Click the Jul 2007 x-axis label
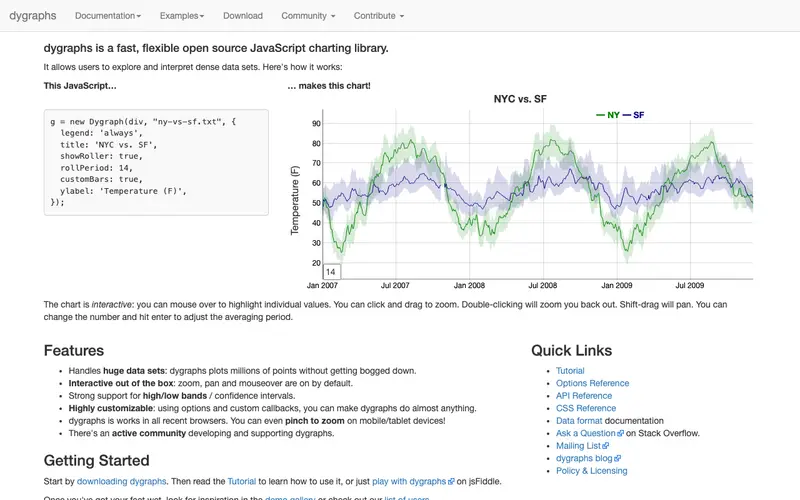 (395, 285)
